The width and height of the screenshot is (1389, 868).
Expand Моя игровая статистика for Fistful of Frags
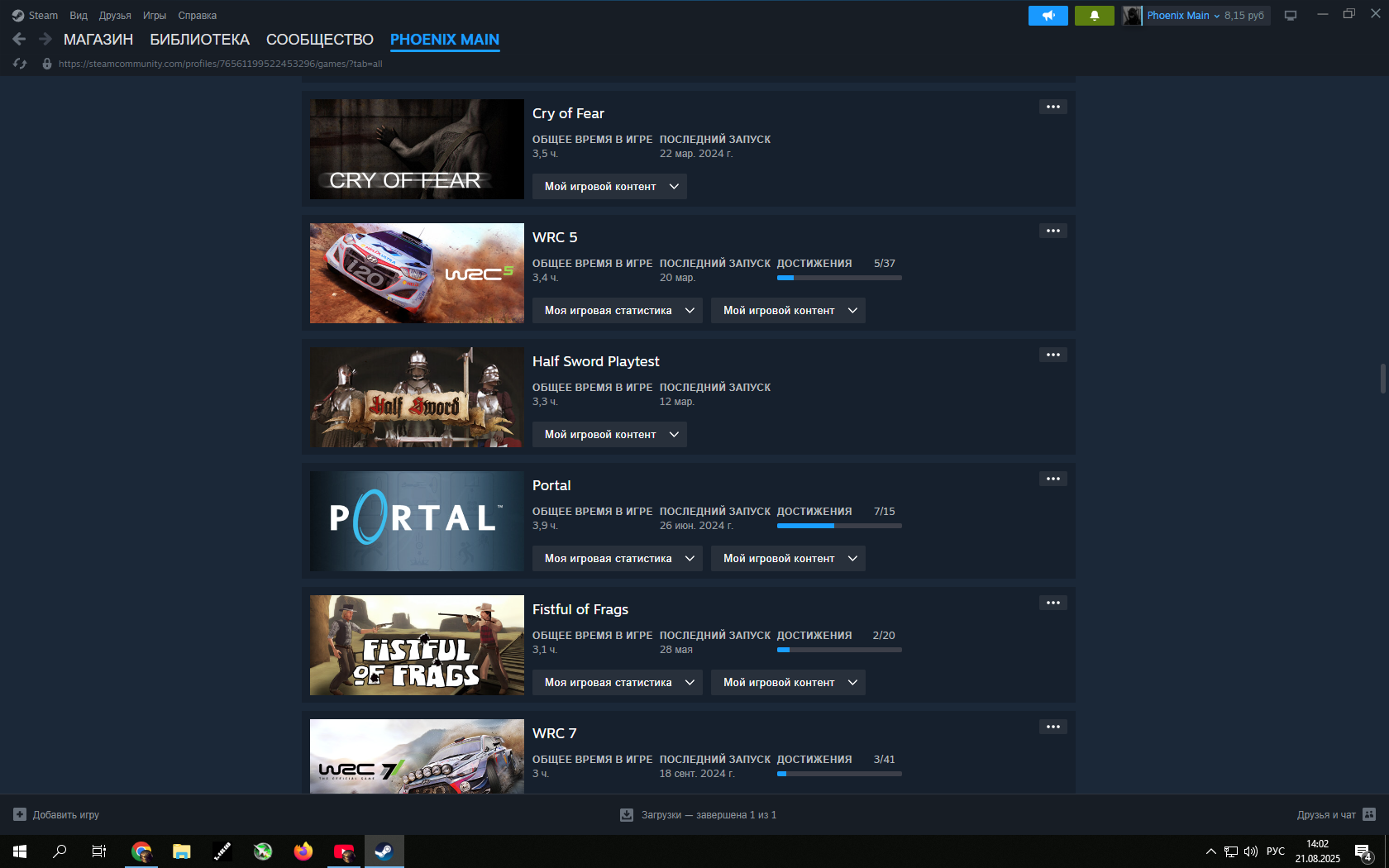(618, 683)
